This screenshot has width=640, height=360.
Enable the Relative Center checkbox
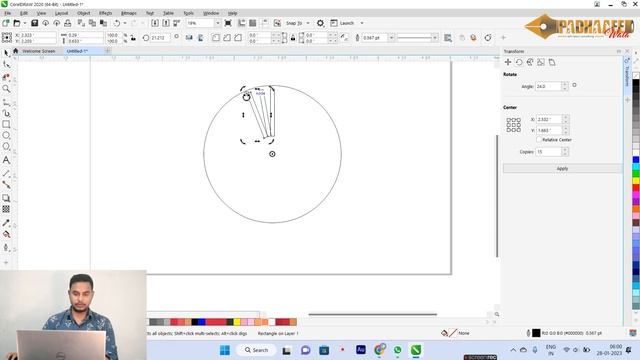539,140
